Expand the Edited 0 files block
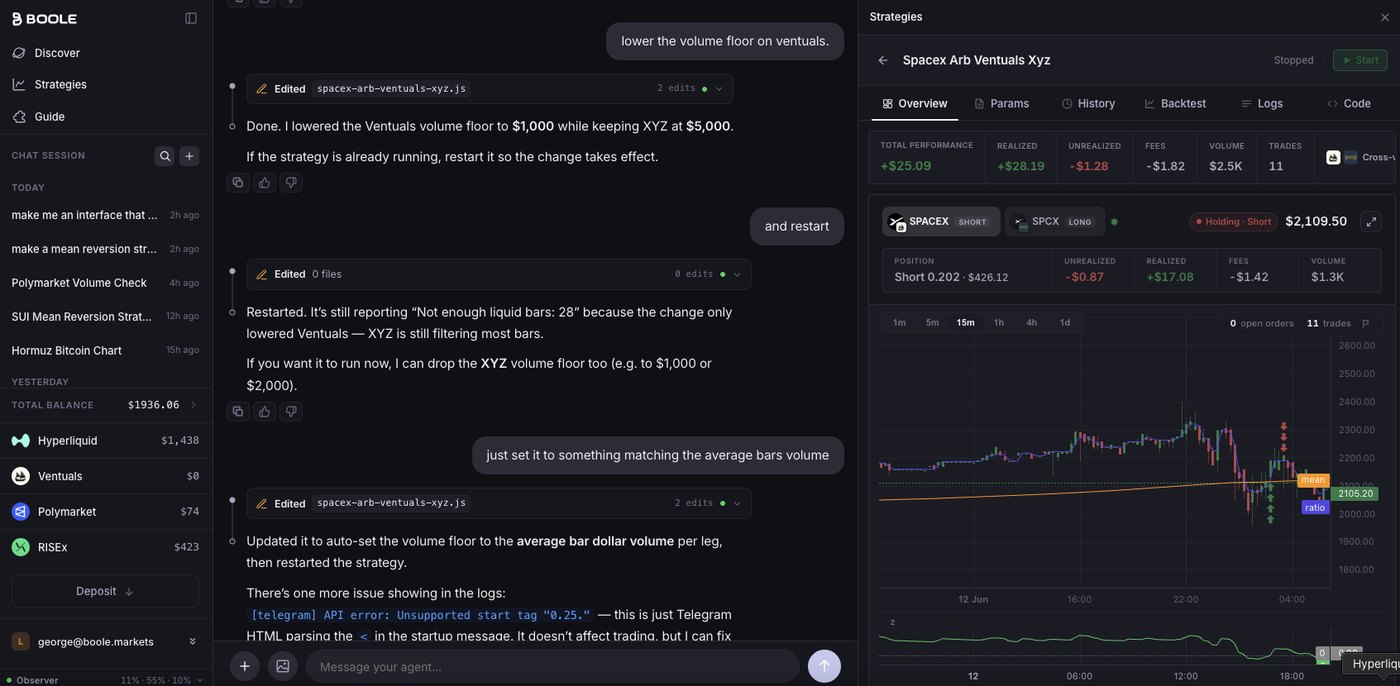The image size is (1400, 686). click(499, 274)
